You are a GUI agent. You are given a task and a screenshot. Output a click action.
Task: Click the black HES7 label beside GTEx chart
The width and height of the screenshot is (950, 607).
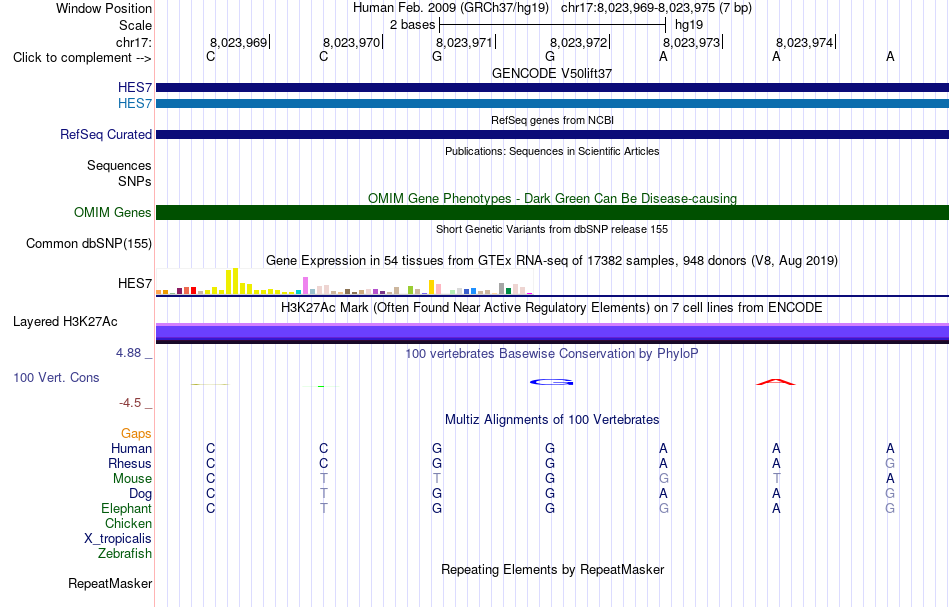pyautogui.click(x=135, y=283)
